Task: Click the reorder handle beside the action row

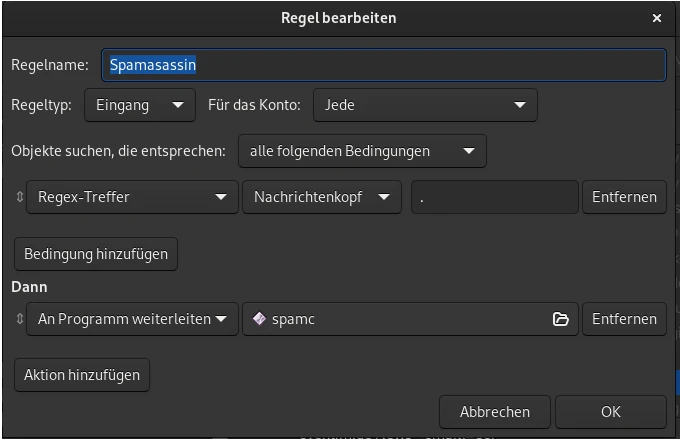Action: pyautogui.click(x=19, y=319)
